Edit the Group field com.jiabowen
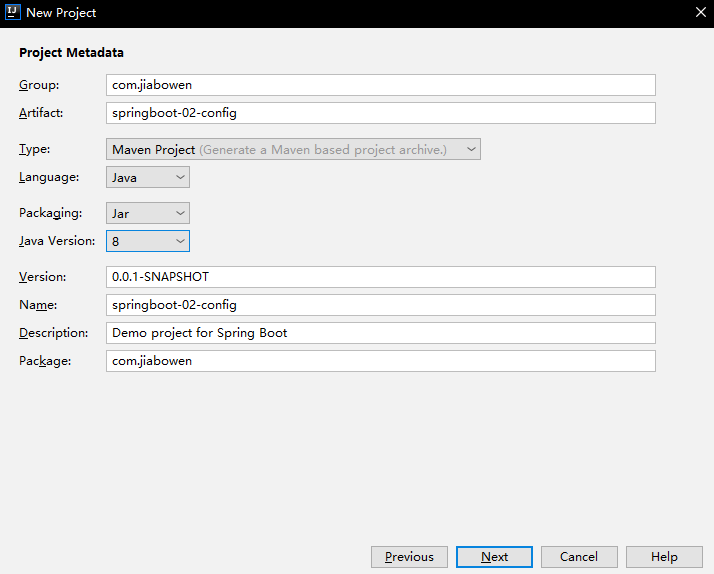This screenshot has height=574, width=714. coord(381,85)
